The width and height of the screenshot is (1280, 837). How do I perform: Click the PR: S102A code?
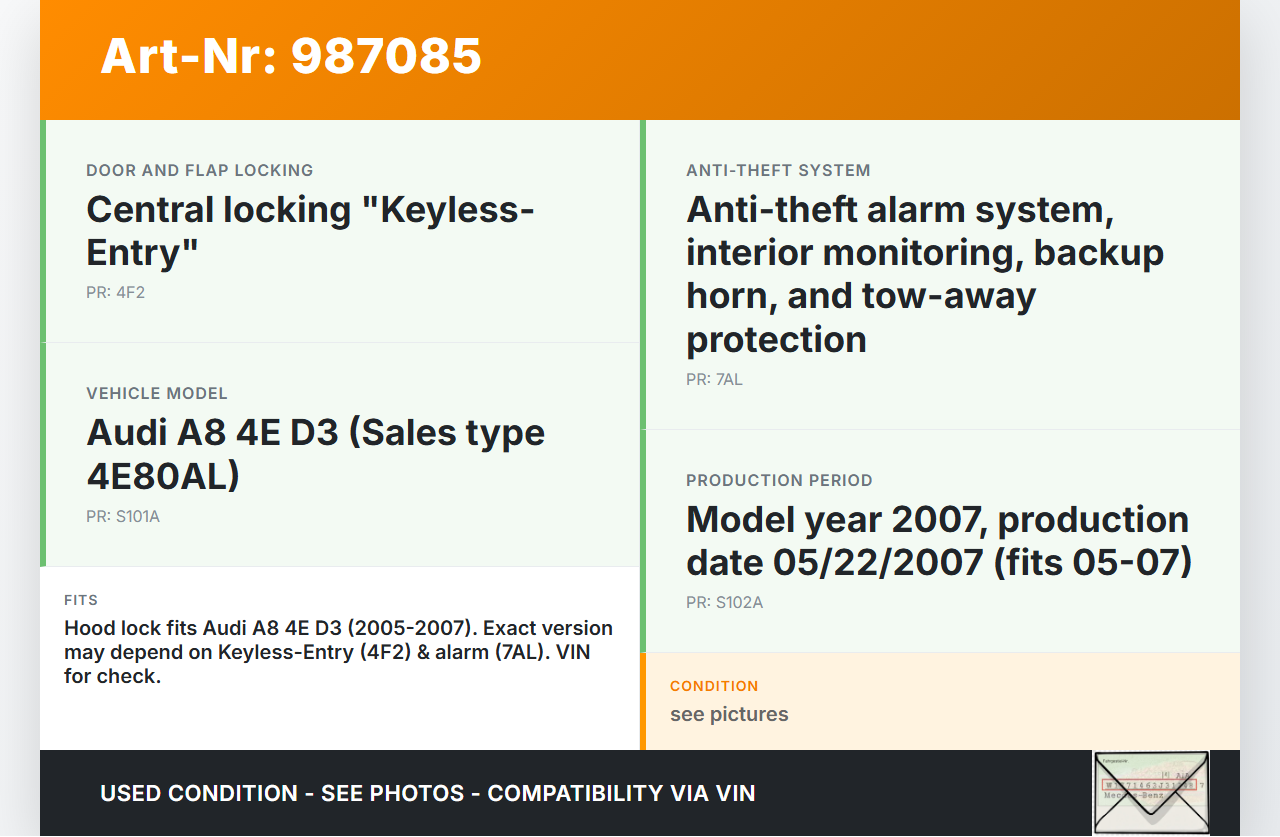click(724, 602)
